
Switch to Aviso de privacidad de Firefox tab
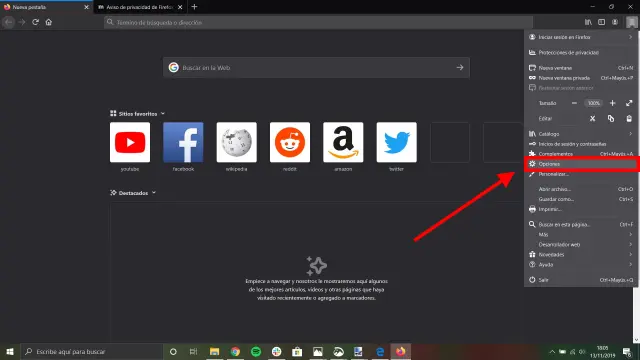click(140, 7)
